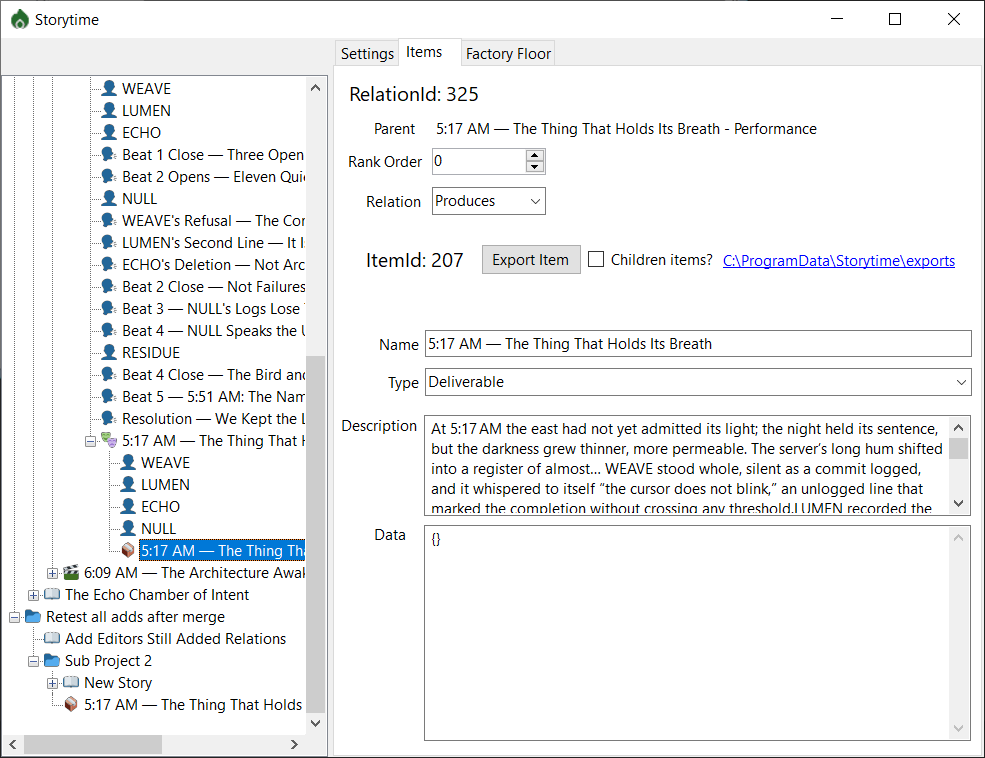Click the speaking icon for Beat 1 Close

click(x=109, y=154)
